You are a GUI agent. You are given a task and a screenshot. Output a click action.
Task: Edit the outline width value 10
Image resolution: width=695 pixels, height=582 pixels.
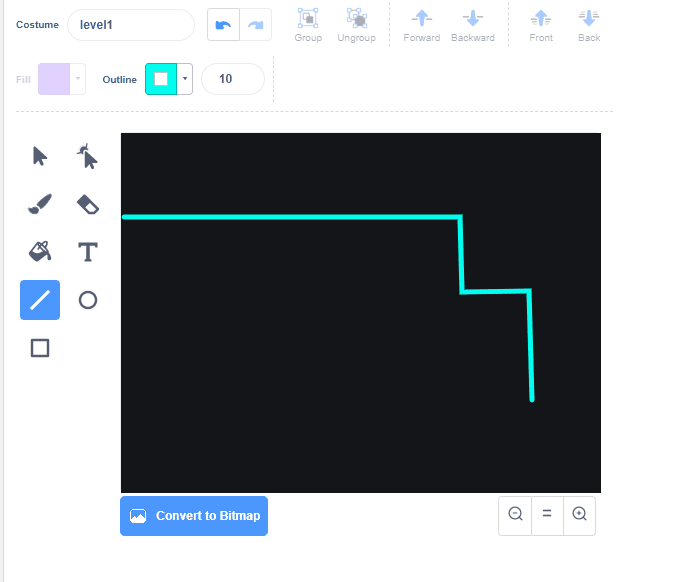[x=233, y=79]
